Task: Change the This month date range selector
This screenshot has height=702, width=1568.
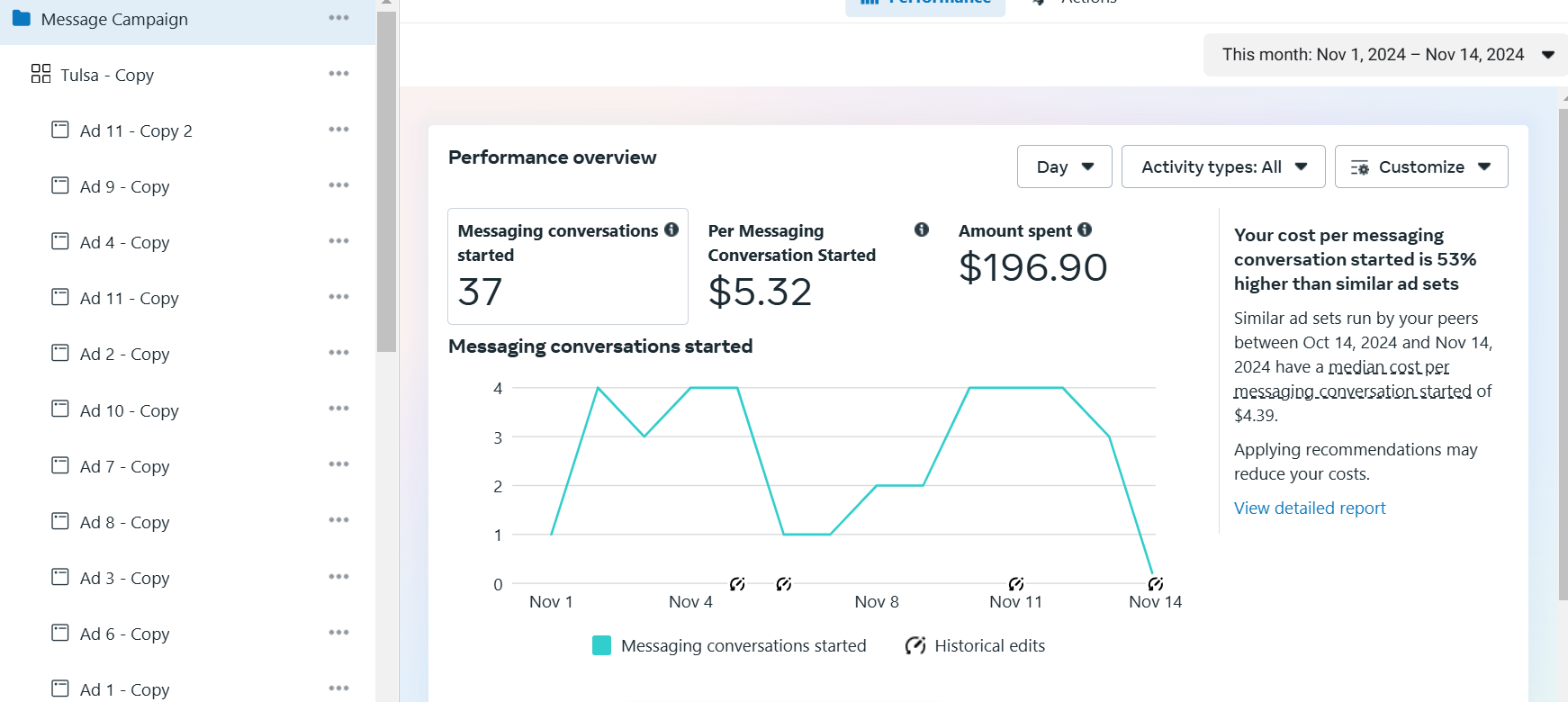Action: pos(1386,55)
